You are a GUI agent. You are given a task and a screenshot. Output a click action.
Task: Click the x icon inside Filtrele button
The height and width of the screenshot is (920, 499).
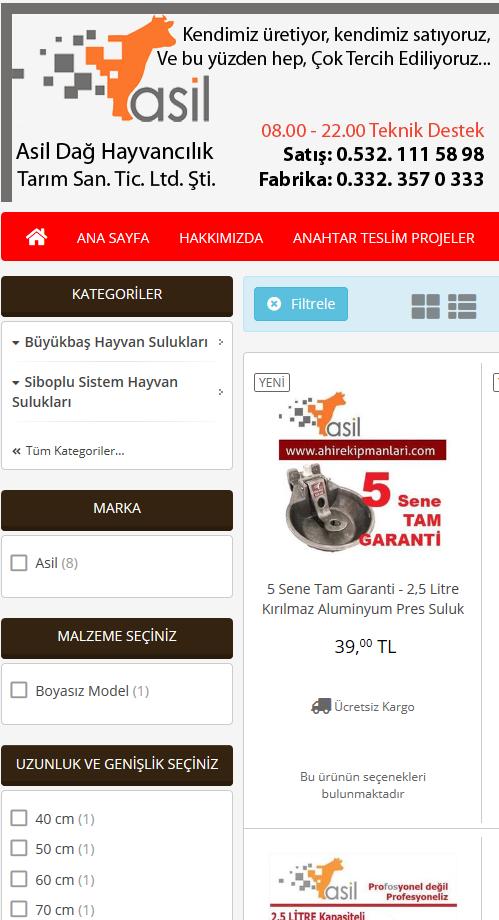274,303
